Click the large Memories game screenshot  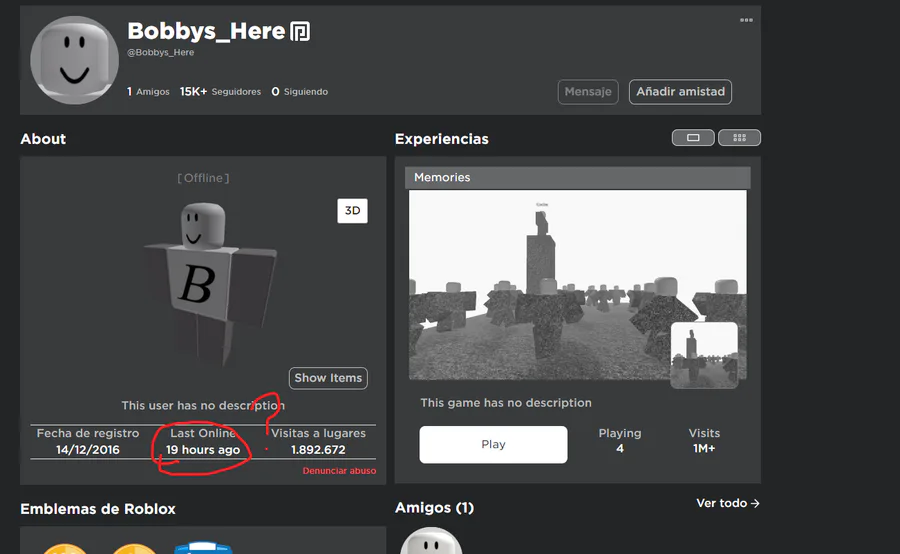577,285
